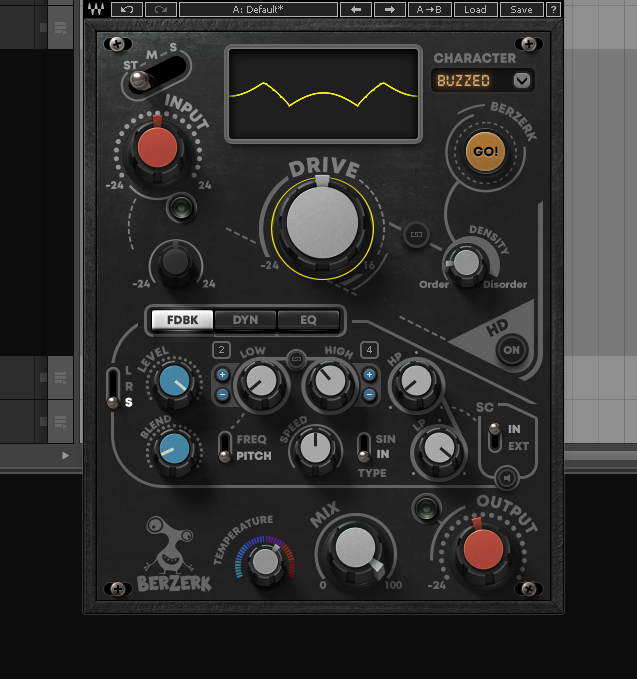Switch to the DYN tab
The image size is (637, 679).
pyautogui.click(x=245, y=320)
